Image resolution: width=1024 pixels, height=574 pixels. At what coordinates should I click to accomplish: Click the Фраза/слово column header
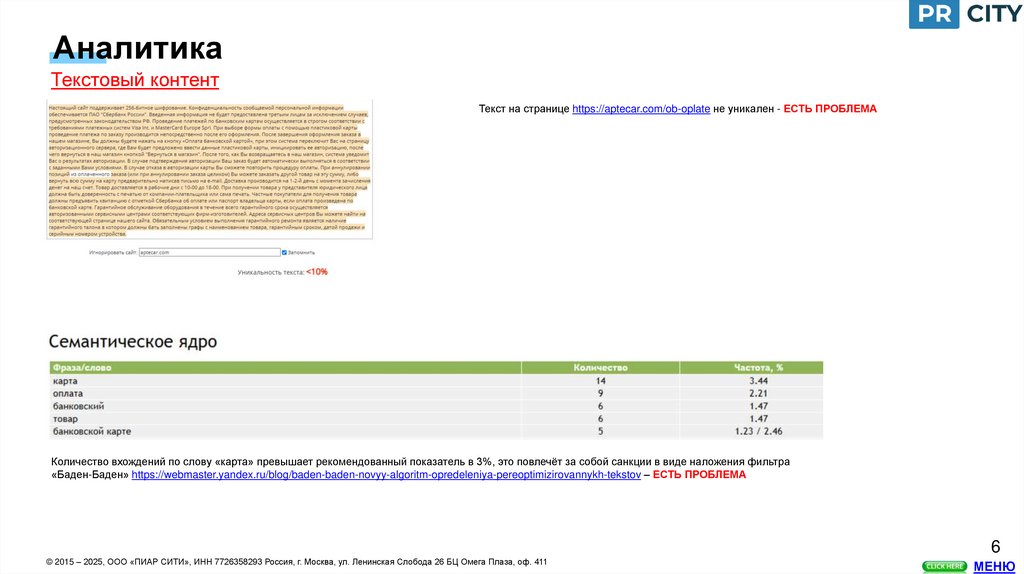[x=285, y=368]
